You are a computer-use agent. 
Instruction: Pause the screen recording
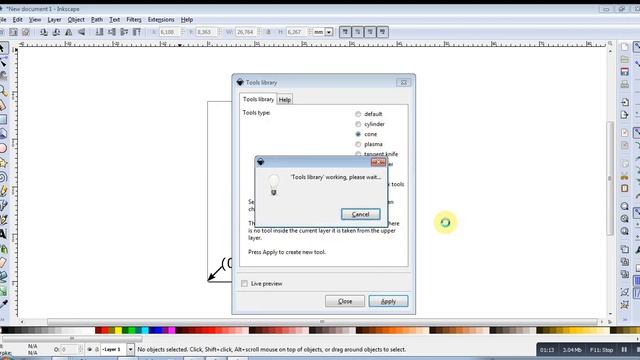624,350
